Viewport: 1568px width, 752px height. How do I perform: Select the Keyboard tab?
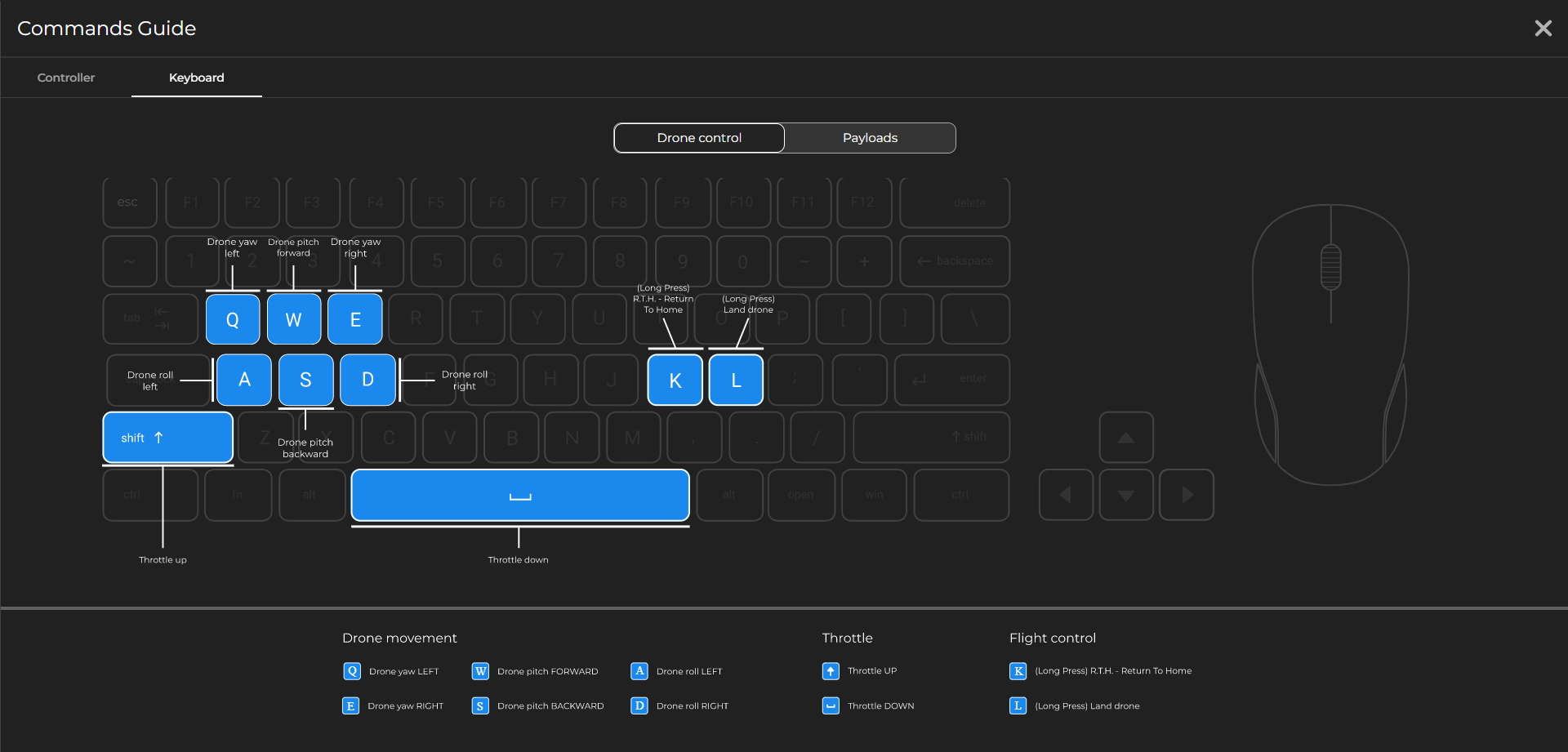tap(196, 78)
